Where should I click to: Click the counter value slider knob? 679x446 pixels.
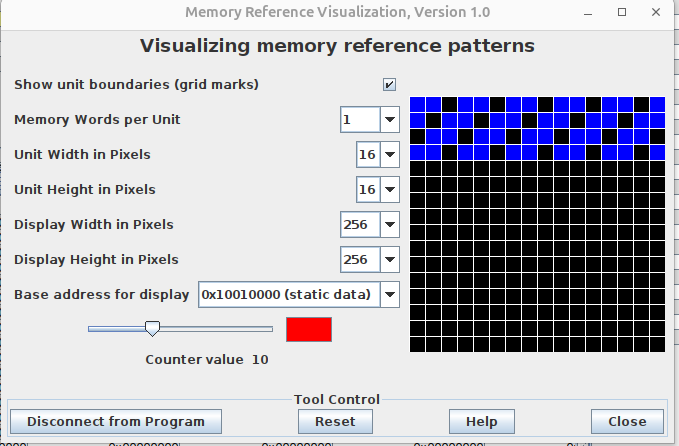pyautogui.click(x=152, y=328)
